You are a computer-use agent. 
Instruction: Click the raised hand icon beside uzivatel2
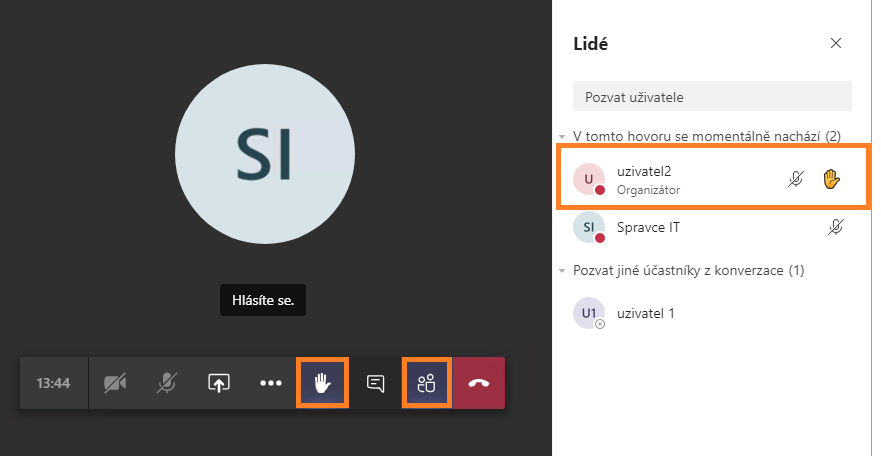(x=831, y=179)
